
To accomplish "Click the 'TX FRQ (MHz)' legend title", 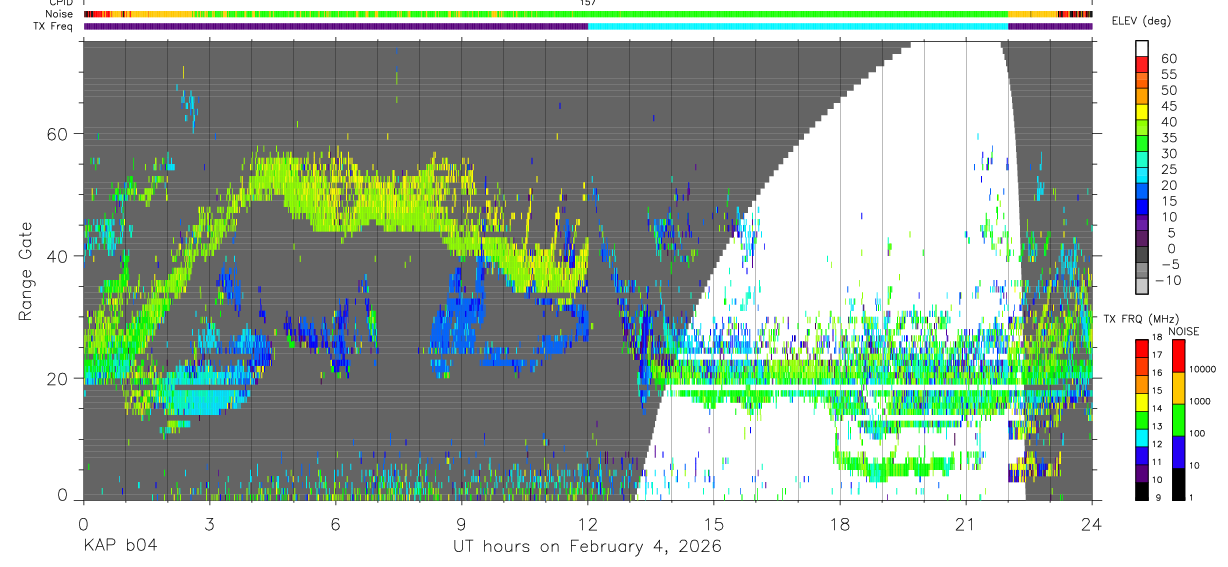I will pyautogui.click(x=1140, y=319).
